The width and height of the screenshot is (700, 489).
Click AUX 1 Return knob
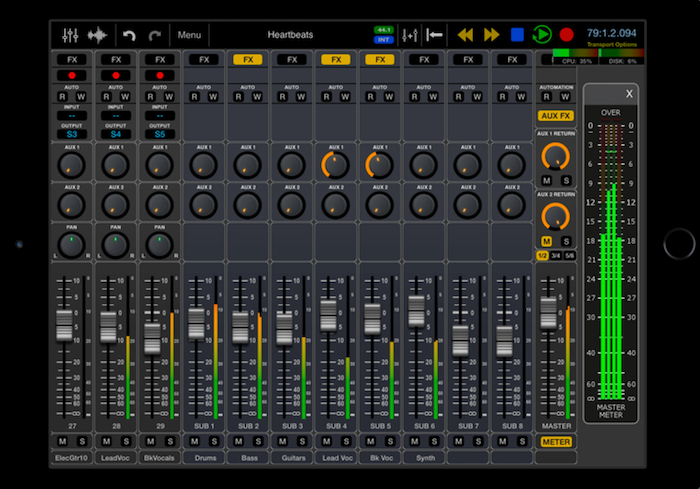point(555,157)
